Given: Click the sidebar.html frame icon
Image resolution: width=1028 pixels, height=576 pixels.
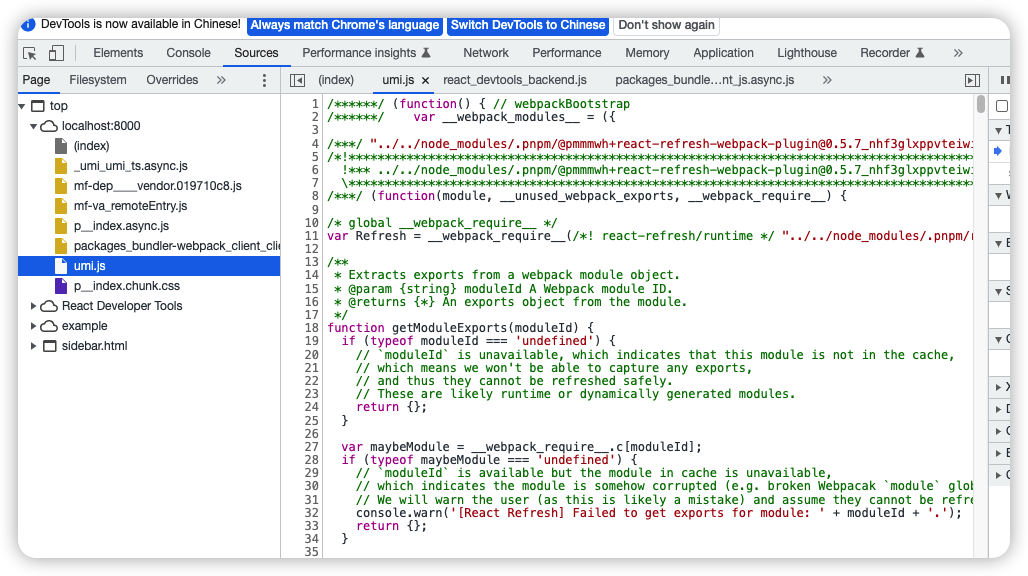Looking at the screenshot, I should (50, 346).
